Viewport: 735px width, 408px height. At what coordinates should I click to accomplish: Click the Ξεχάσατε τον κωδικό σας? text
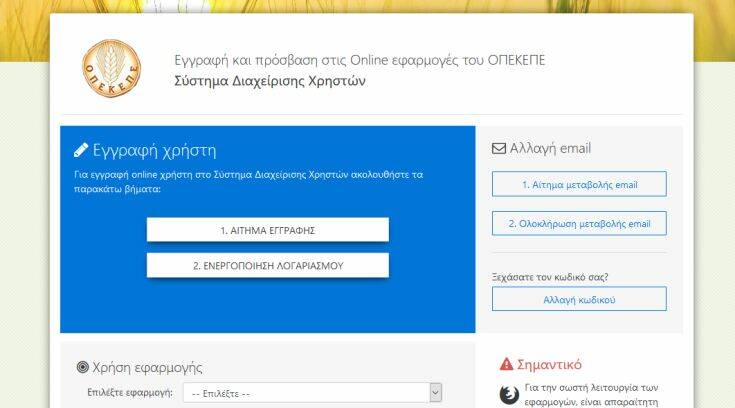550,277
